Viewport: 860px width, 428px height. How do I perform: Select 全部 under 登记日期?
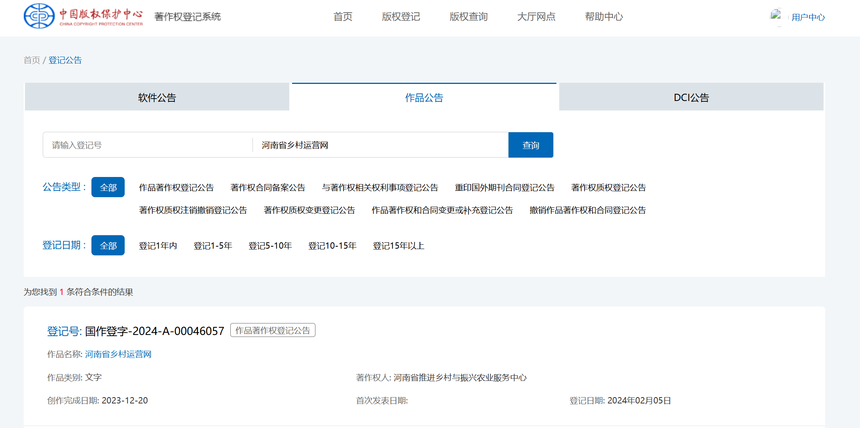click(108, 245)
